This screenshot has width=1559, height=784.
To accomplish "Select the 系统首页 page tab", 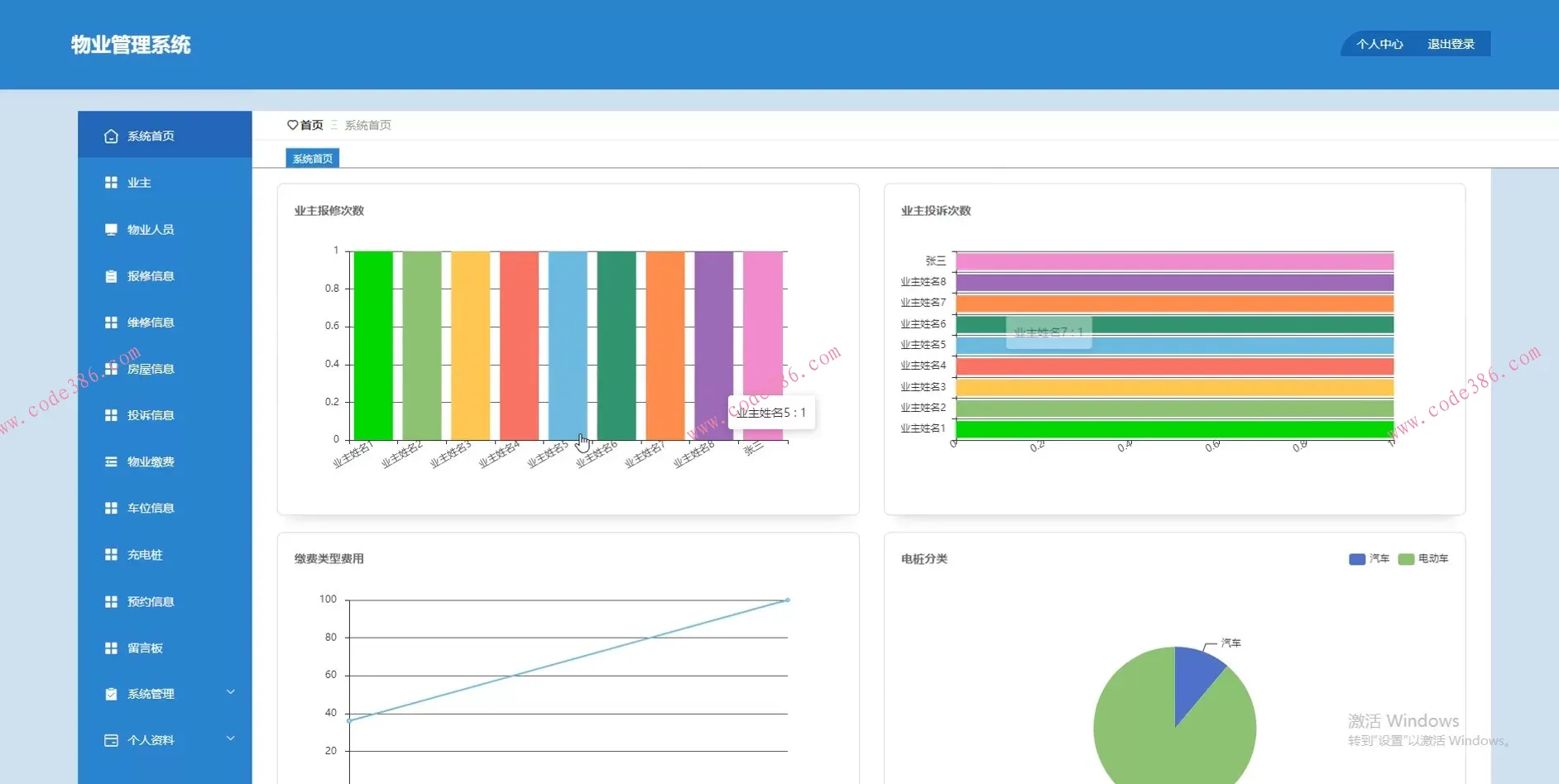I will click(312, 159).
